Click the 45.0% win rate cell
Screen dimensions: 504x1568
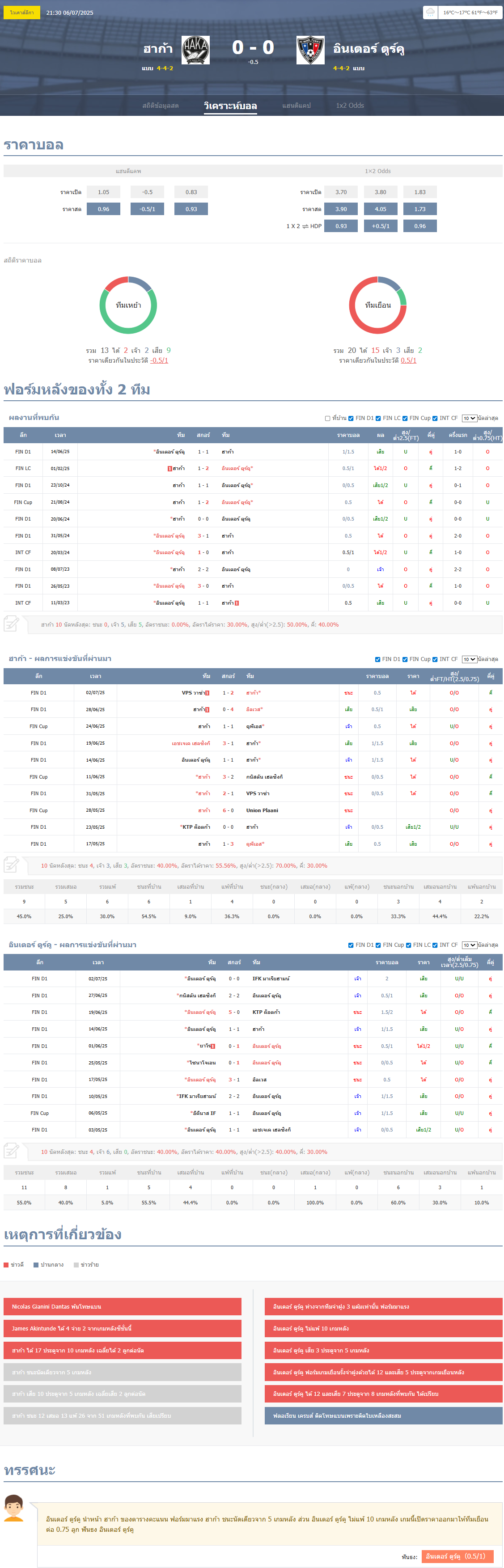(x=24, y=916)
